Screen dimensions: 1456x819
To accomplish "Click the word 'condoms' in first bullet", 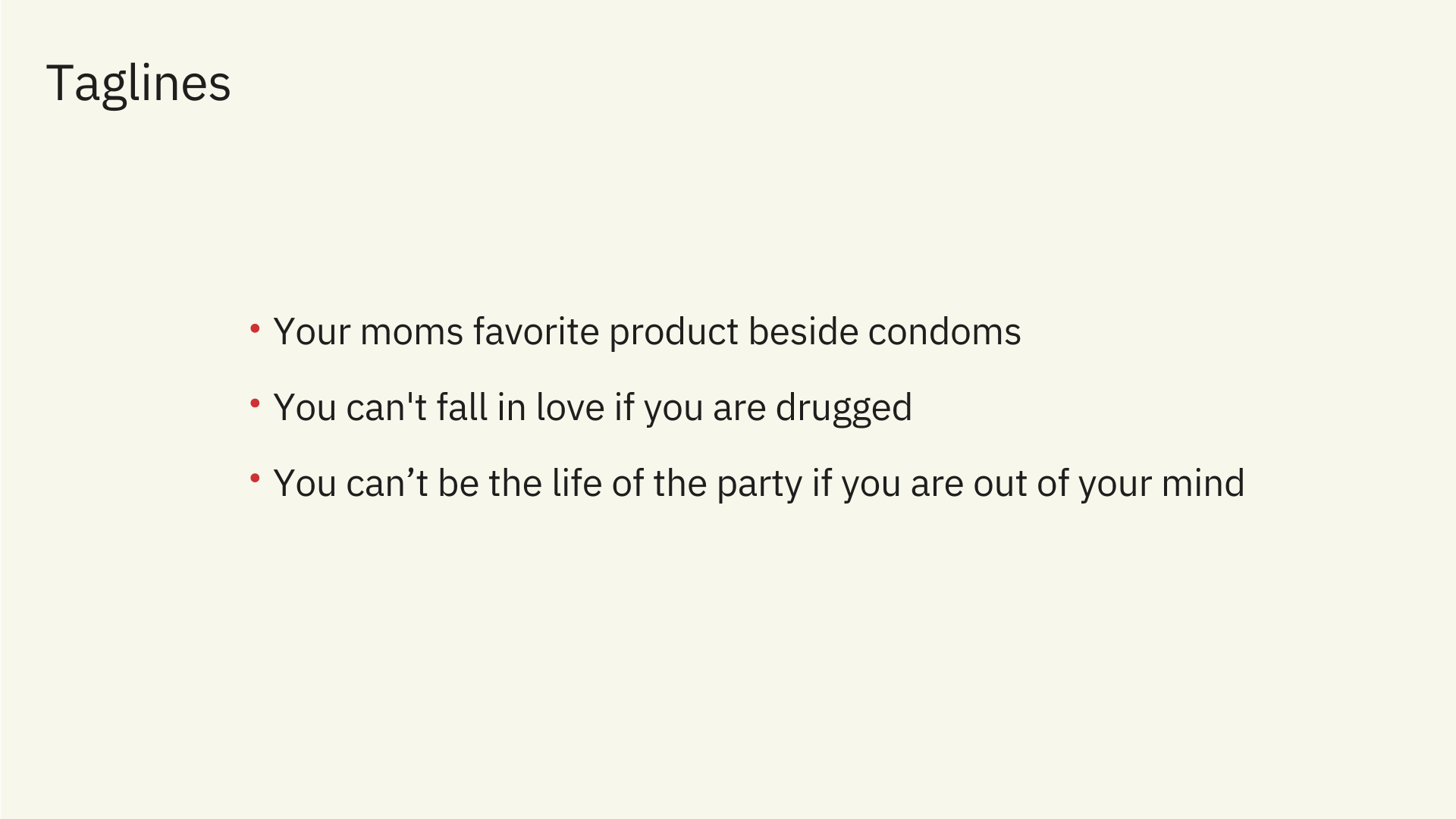I will tap(944, 331).
